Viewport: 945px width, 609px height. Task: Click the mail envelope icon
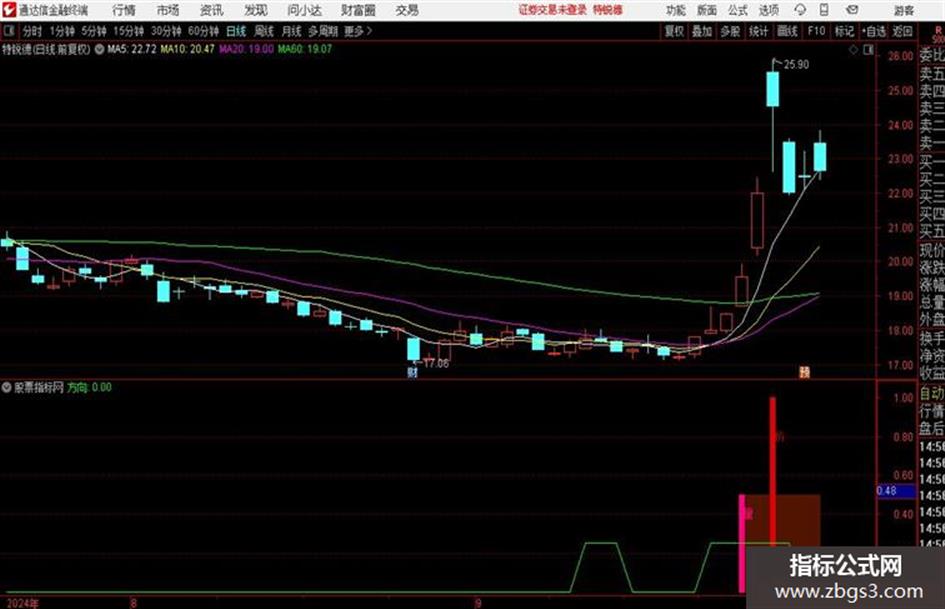(x=852, y=10)
